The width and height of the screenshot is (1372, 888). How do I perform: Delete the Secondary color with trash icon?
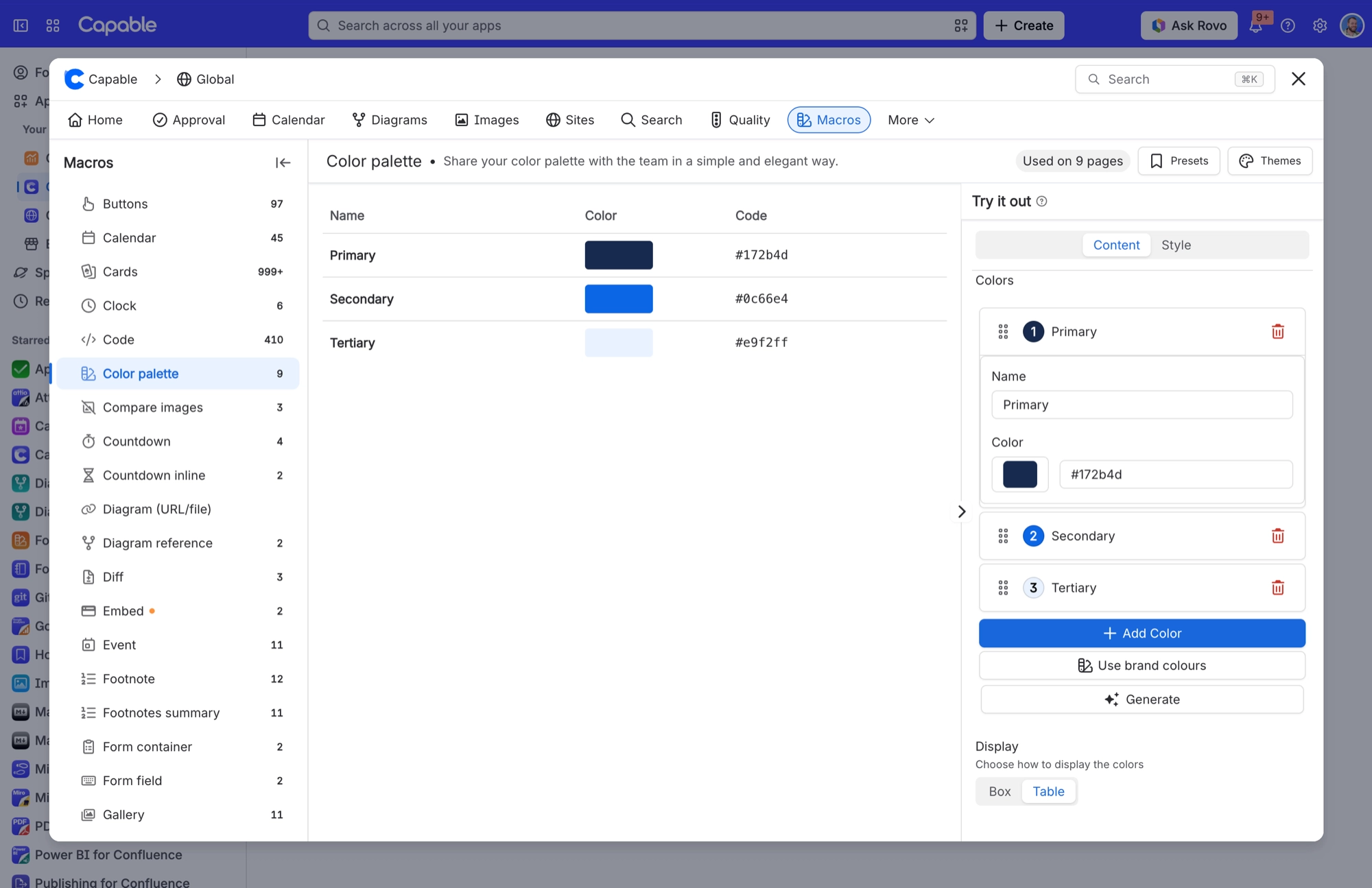tap(1277, 536)
